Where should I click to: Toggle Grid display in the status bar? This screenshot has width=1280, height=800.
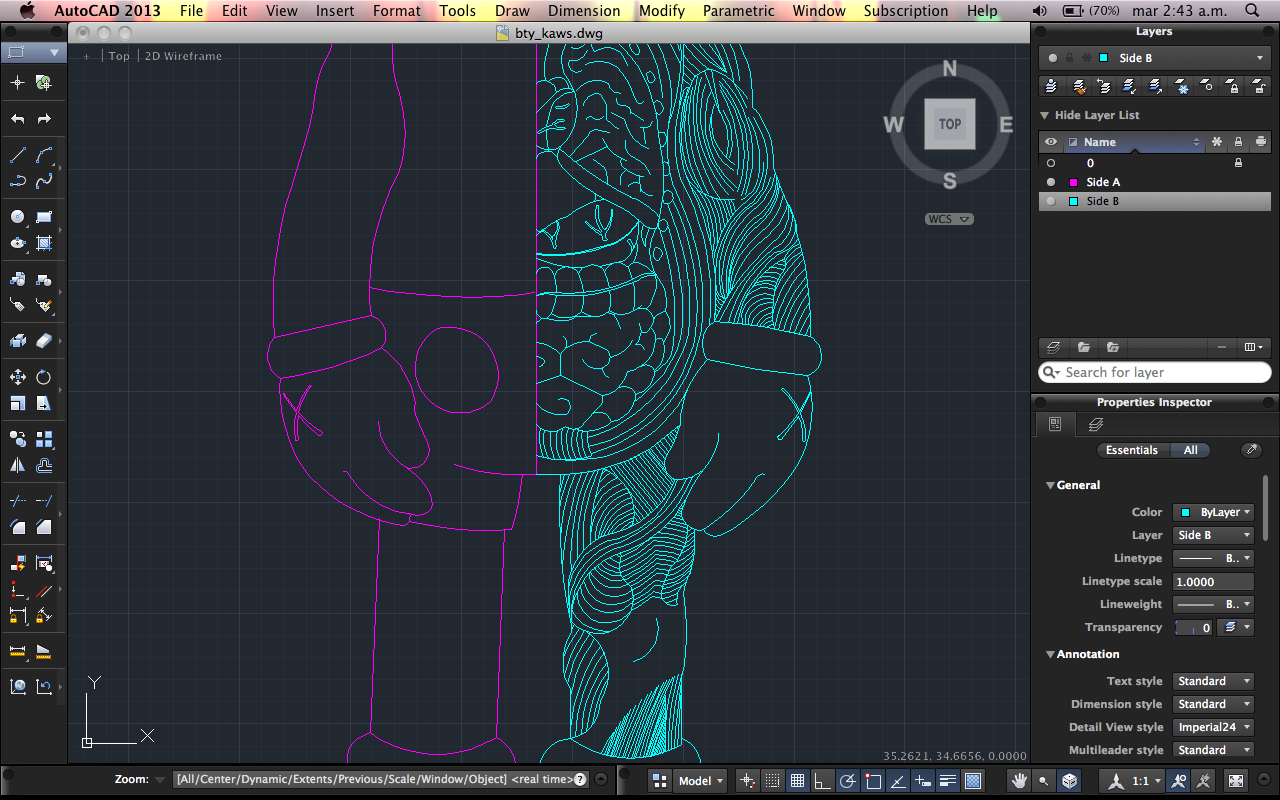tap(797, 781)
